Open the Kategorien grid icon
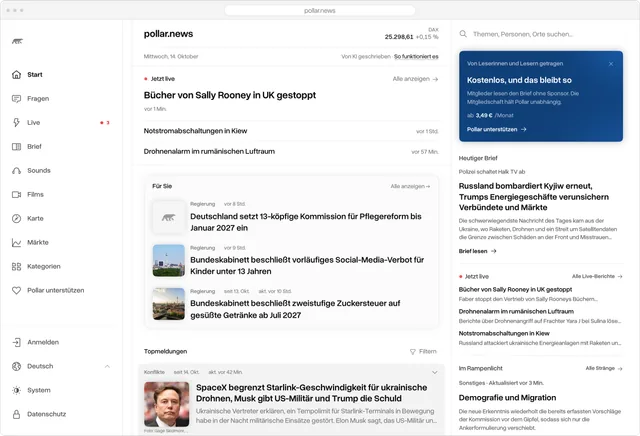 click(x=16, y=267)
